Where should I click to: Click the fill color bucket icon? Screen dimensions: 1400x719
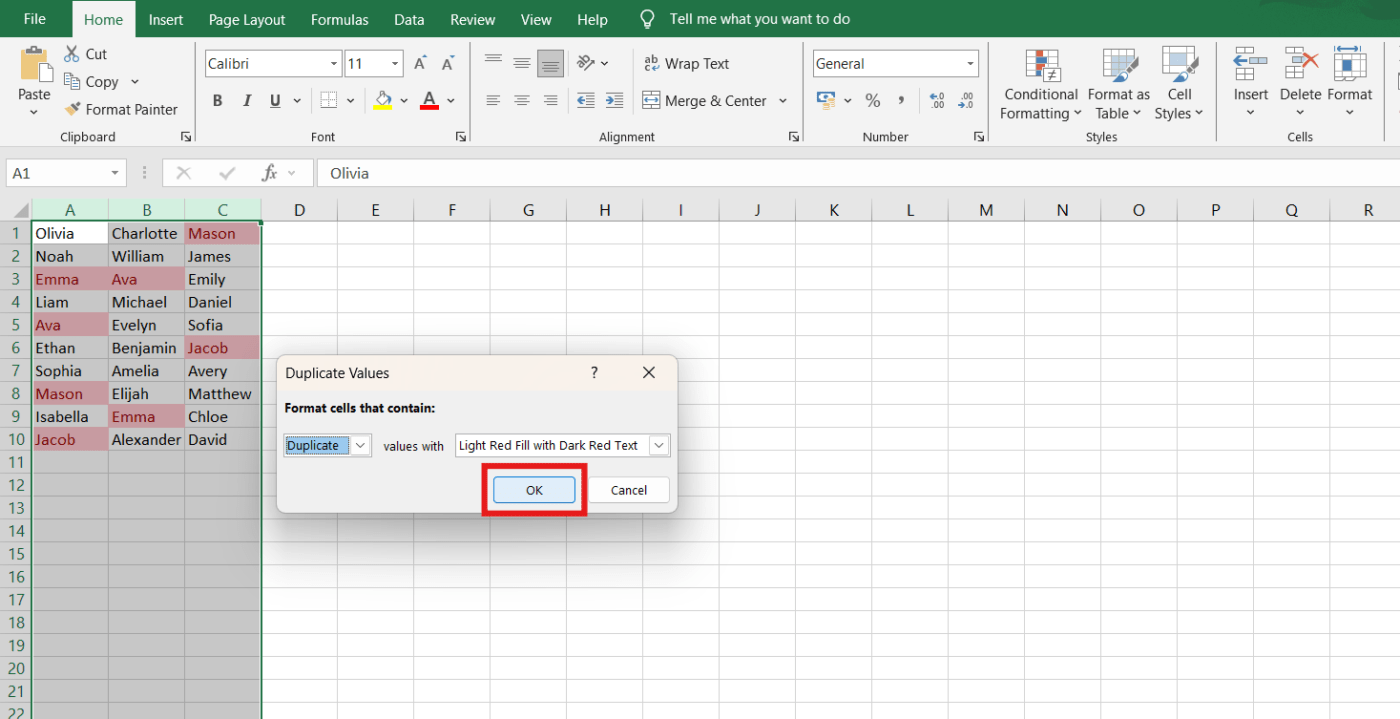(x=383, y=101)
